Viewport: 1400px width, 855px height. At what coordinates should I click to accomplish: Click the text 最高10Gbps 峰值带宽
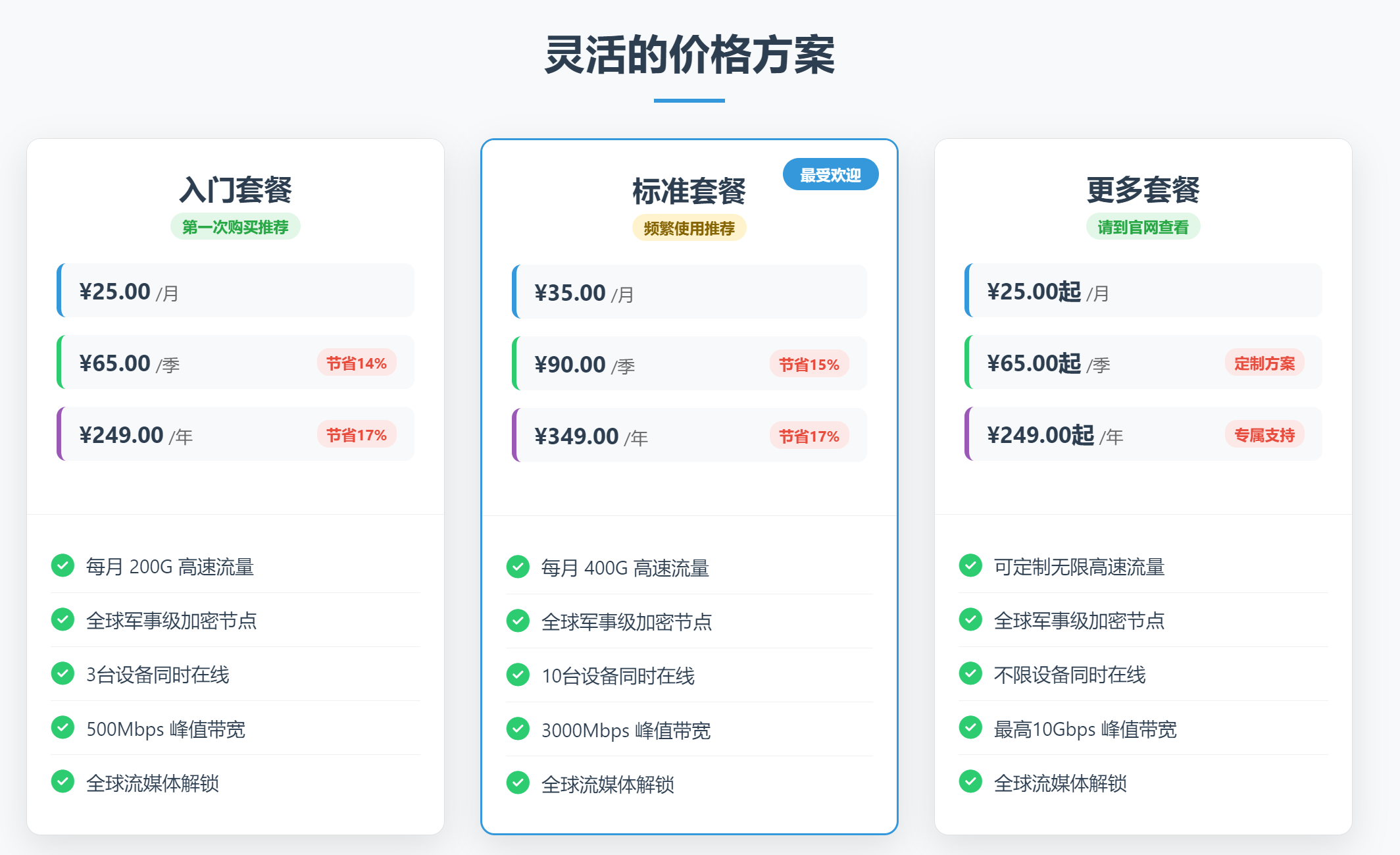(x=1085, y=729)
